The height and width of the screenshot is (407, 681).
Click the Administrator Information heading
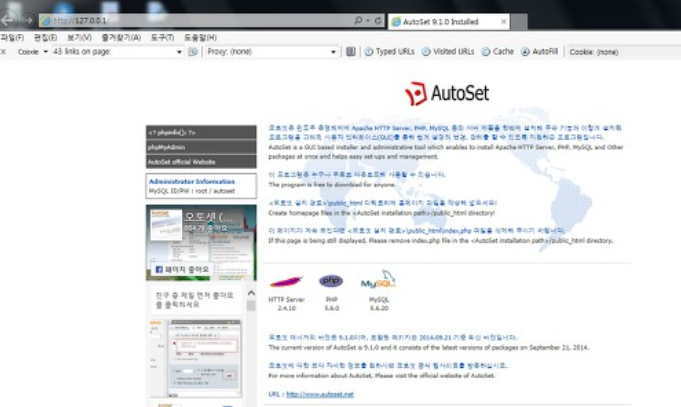pyautogui.click(x=192, y=182)
